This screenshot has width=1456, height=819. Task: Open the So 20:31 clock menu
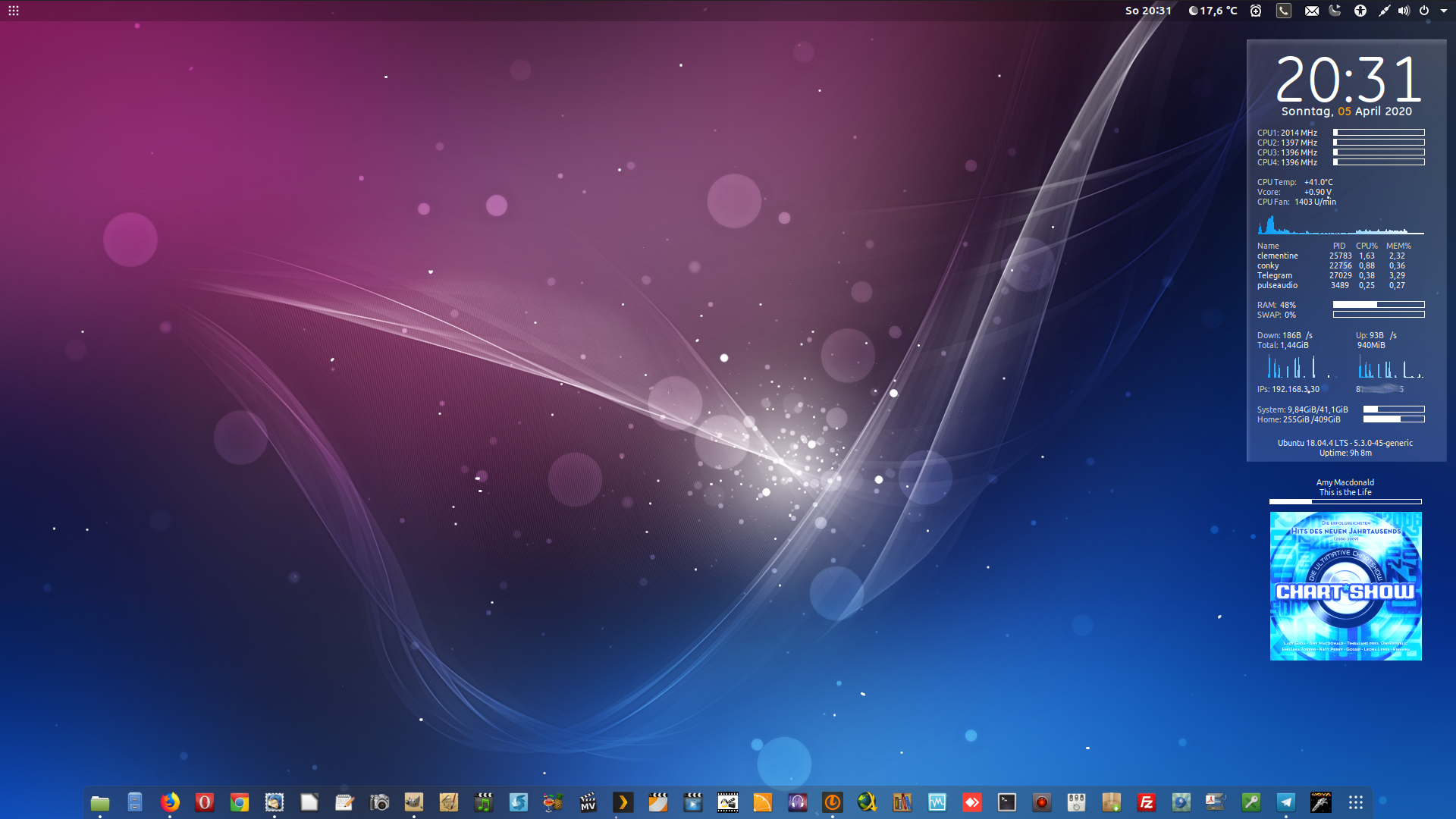pos(1148,11)
